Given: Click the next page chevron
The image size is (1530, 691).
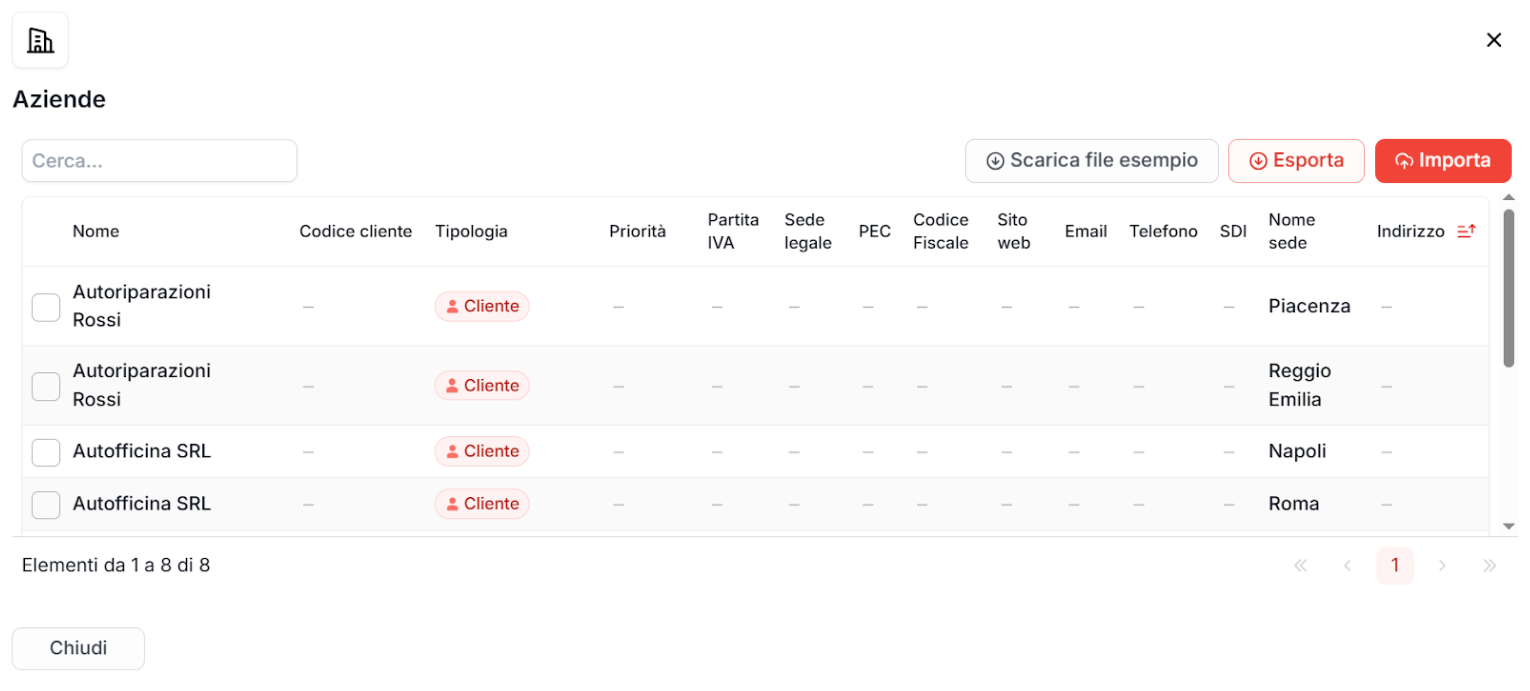Looking at the screenshot, I should pyautogui.click(x=1442, y=566).
